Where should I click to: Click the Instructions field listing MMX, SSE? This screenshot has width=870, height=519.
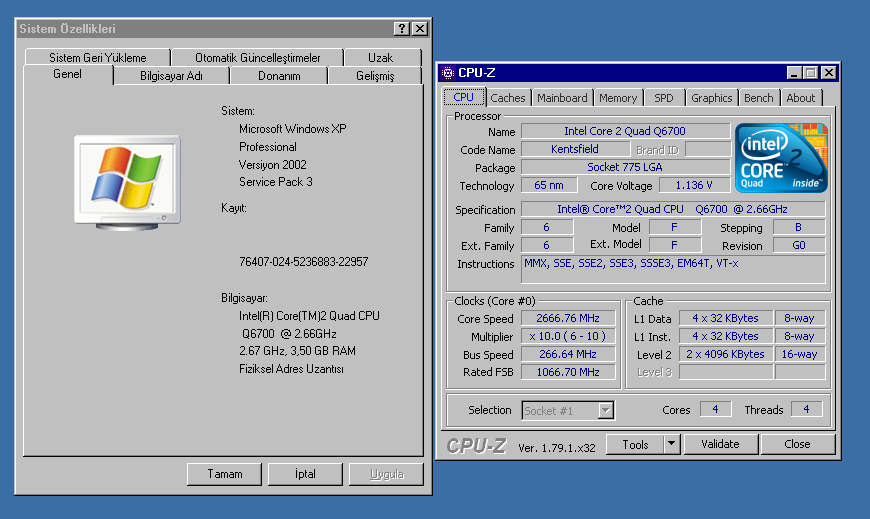[x=673, y=269]
